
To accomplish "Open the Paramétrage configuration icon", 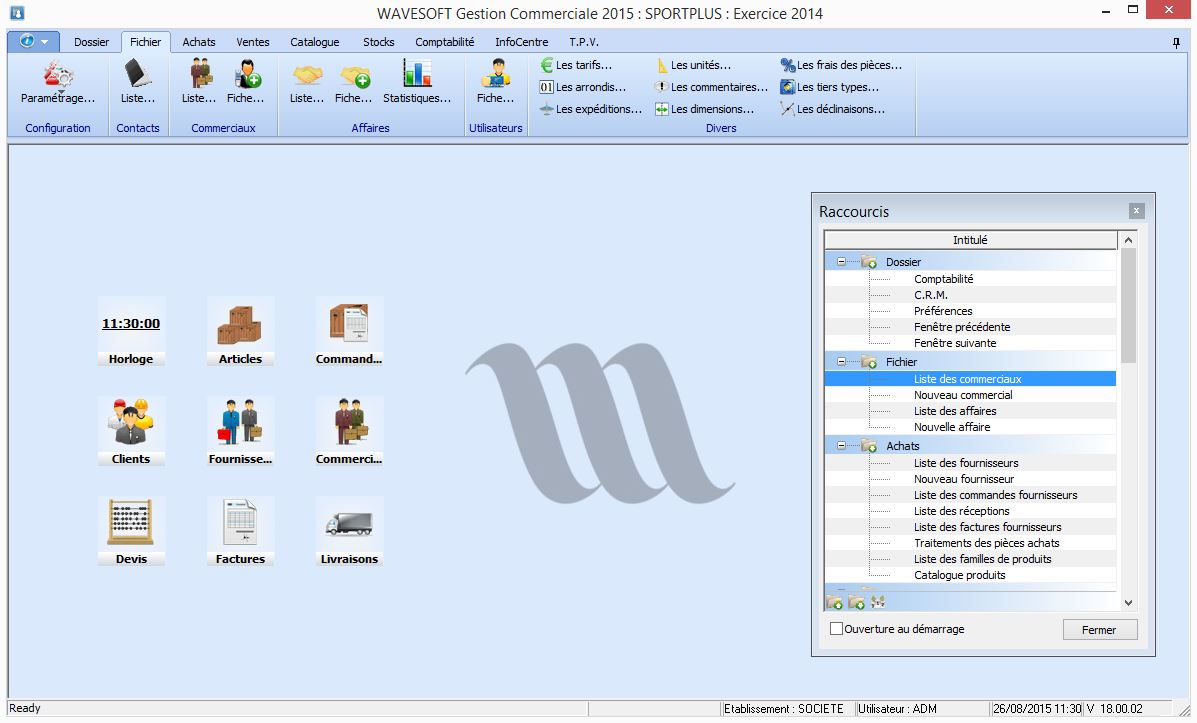I will click(57, 78).
